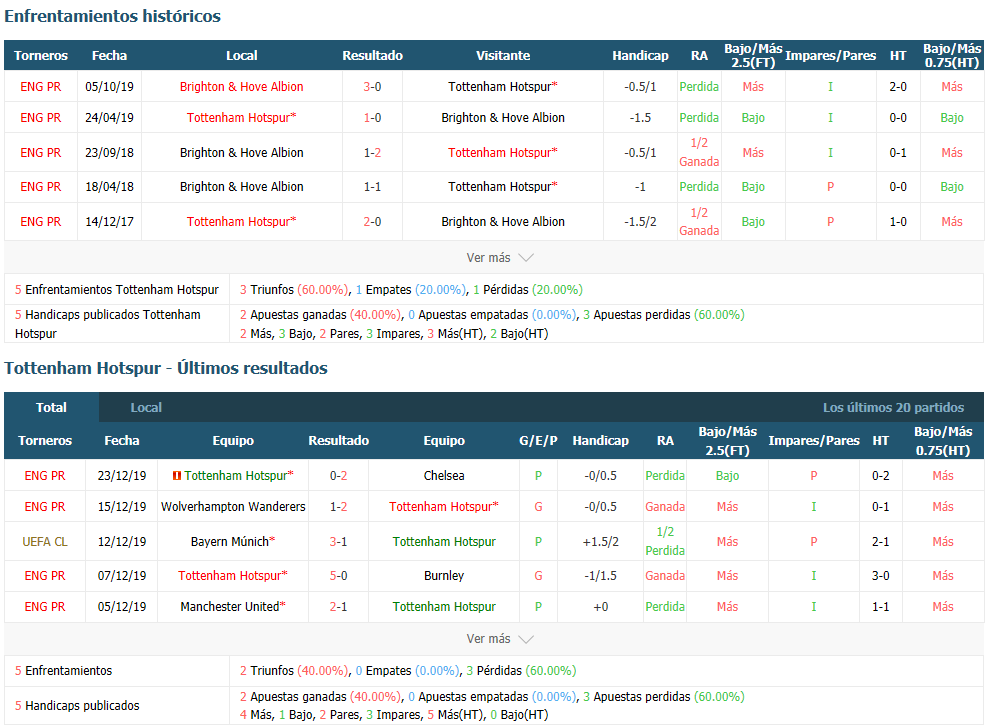Click red card icon beside Tottenham vs Chelsea
The height and width of the screenshot is (728, 992).
click(x=177, y=476)
